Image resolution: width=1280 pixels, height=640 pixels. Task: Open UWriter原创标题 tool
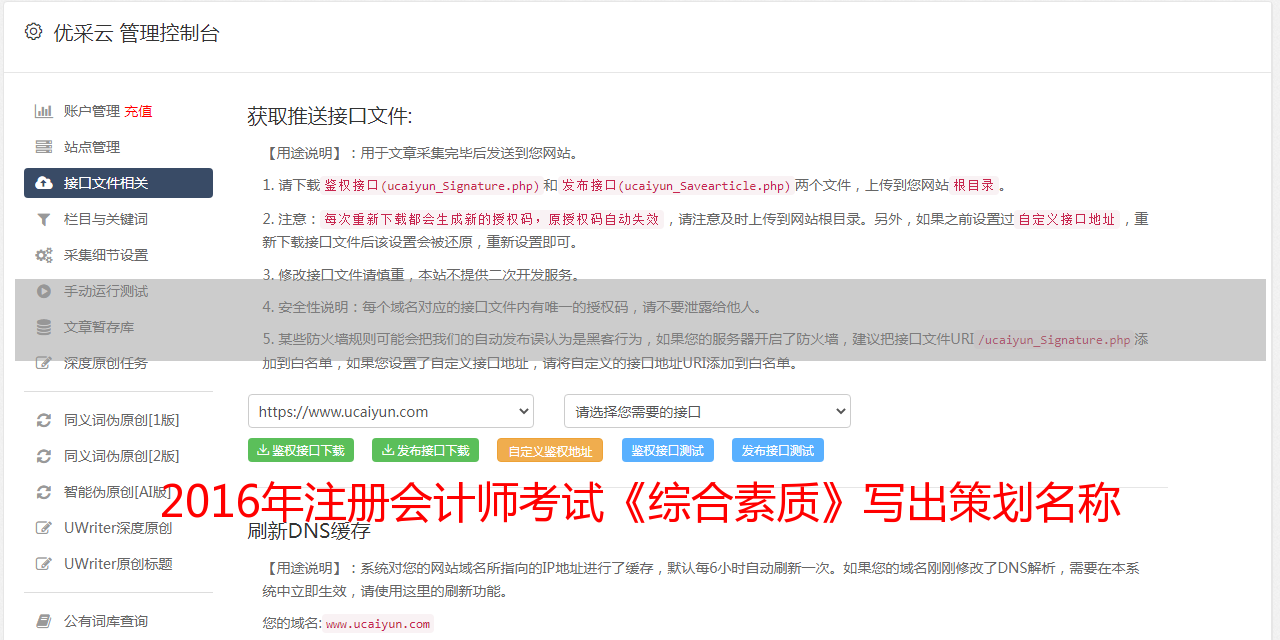pyautogui.click(x=118, y=564)
